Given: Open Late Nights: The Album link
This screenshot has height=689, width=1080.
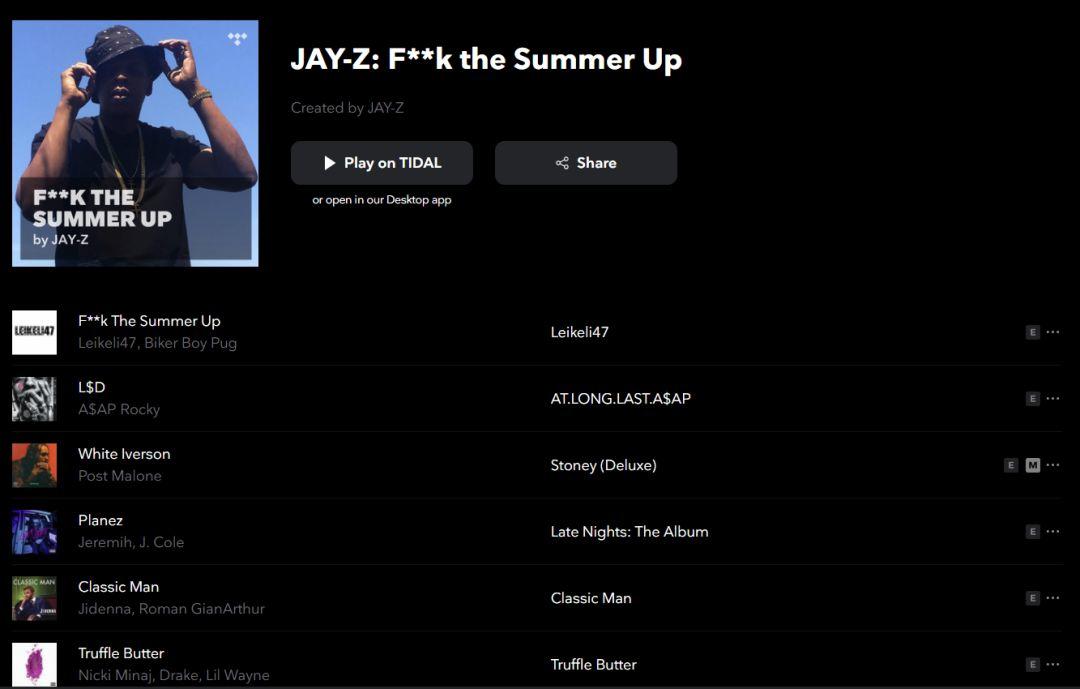Looking at the screenshot, I should [630, 531].
